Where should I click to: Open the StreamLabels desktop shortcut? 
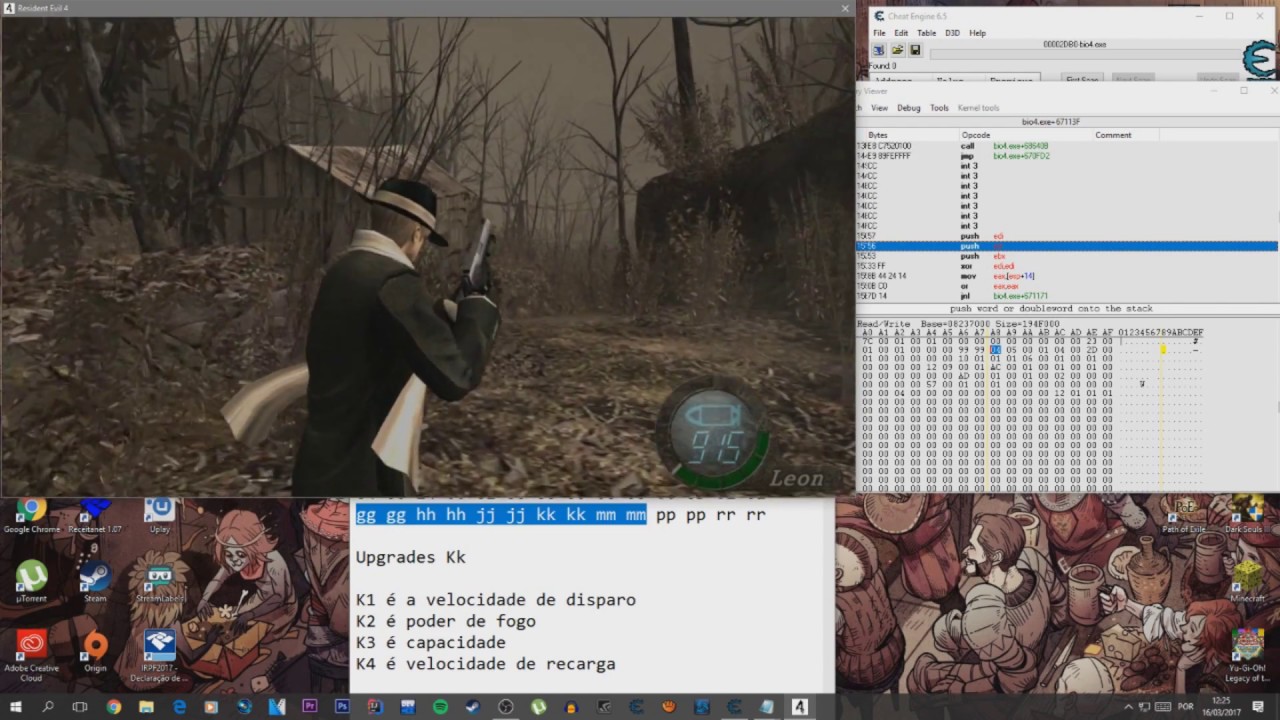(x=159, y=581)
